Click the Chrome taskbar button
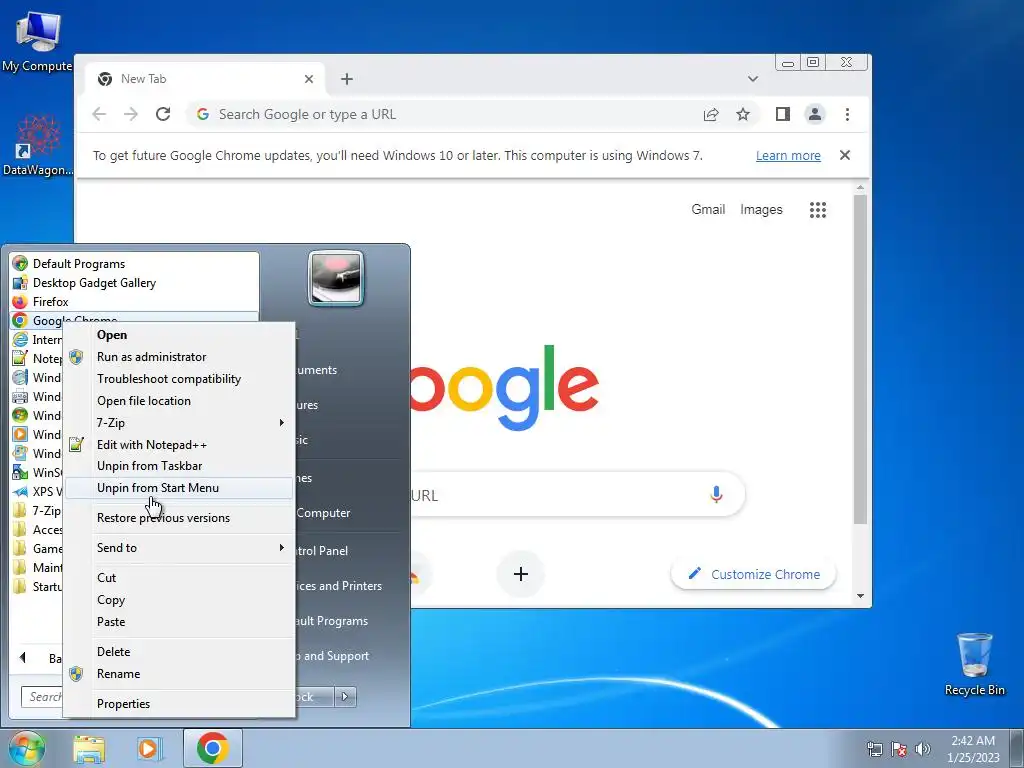Image resolution: width=1024 pixels, height=768 pixels. (x=212, y=748)
